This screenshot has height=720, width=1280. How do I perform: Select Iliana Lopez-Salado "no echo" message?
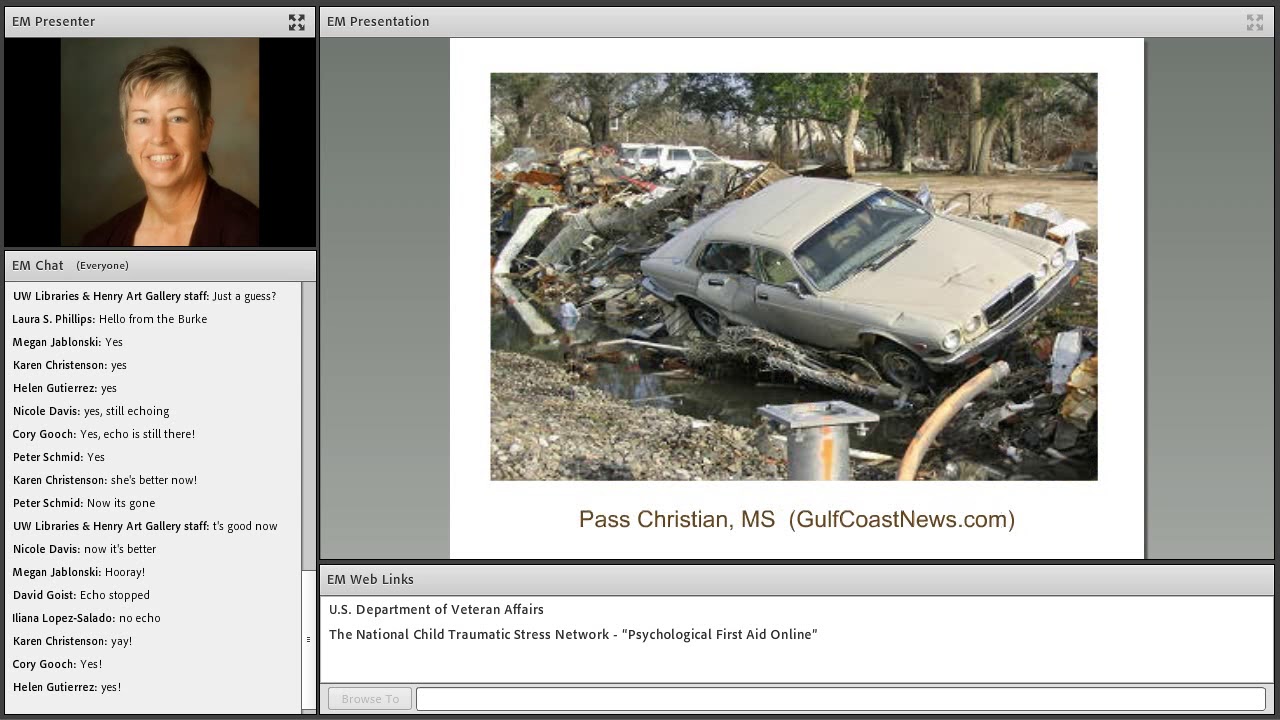click(86, 618)
